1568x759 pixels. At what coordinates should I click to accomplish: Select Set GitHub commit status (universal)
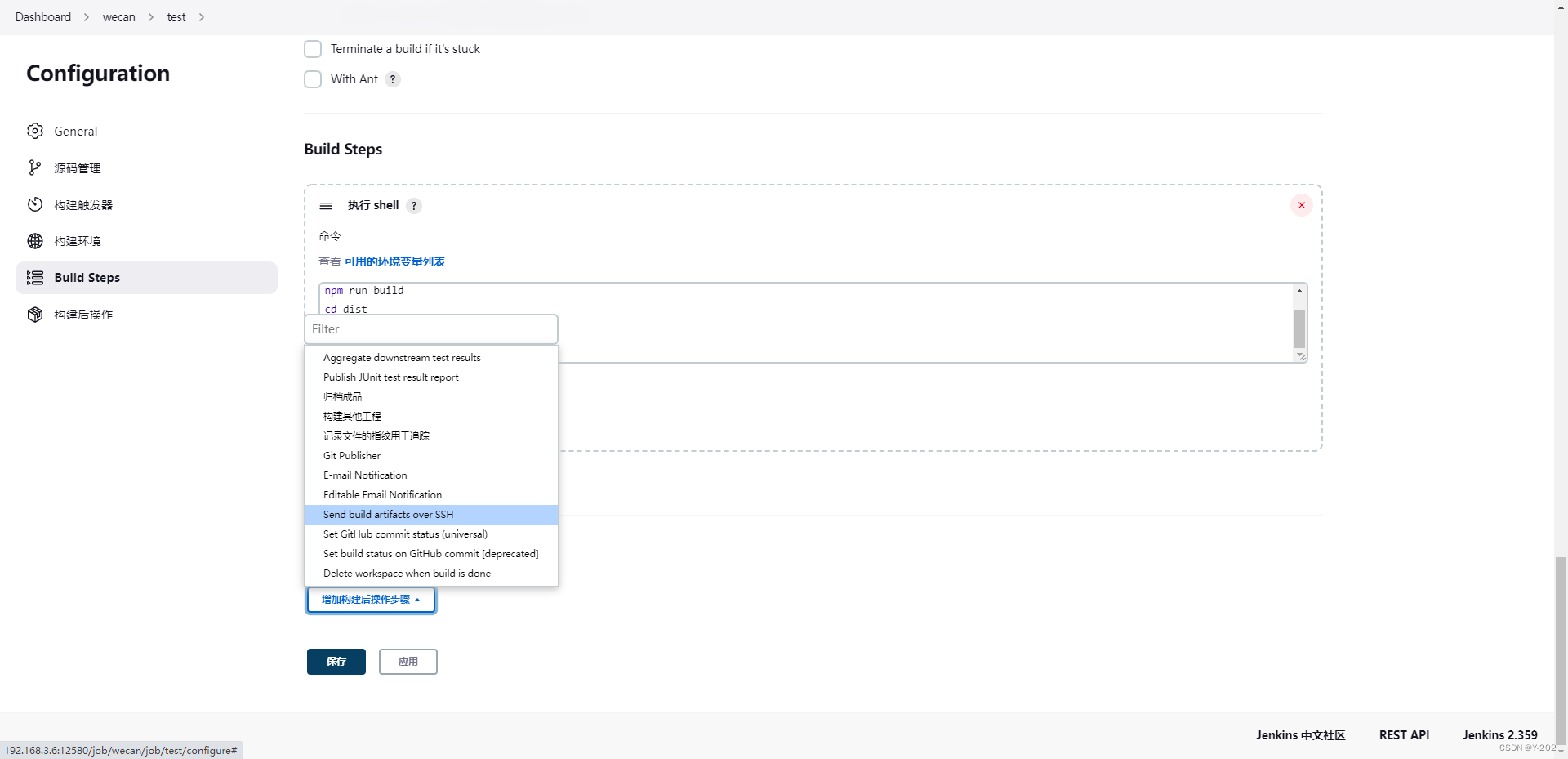point(431,534)
